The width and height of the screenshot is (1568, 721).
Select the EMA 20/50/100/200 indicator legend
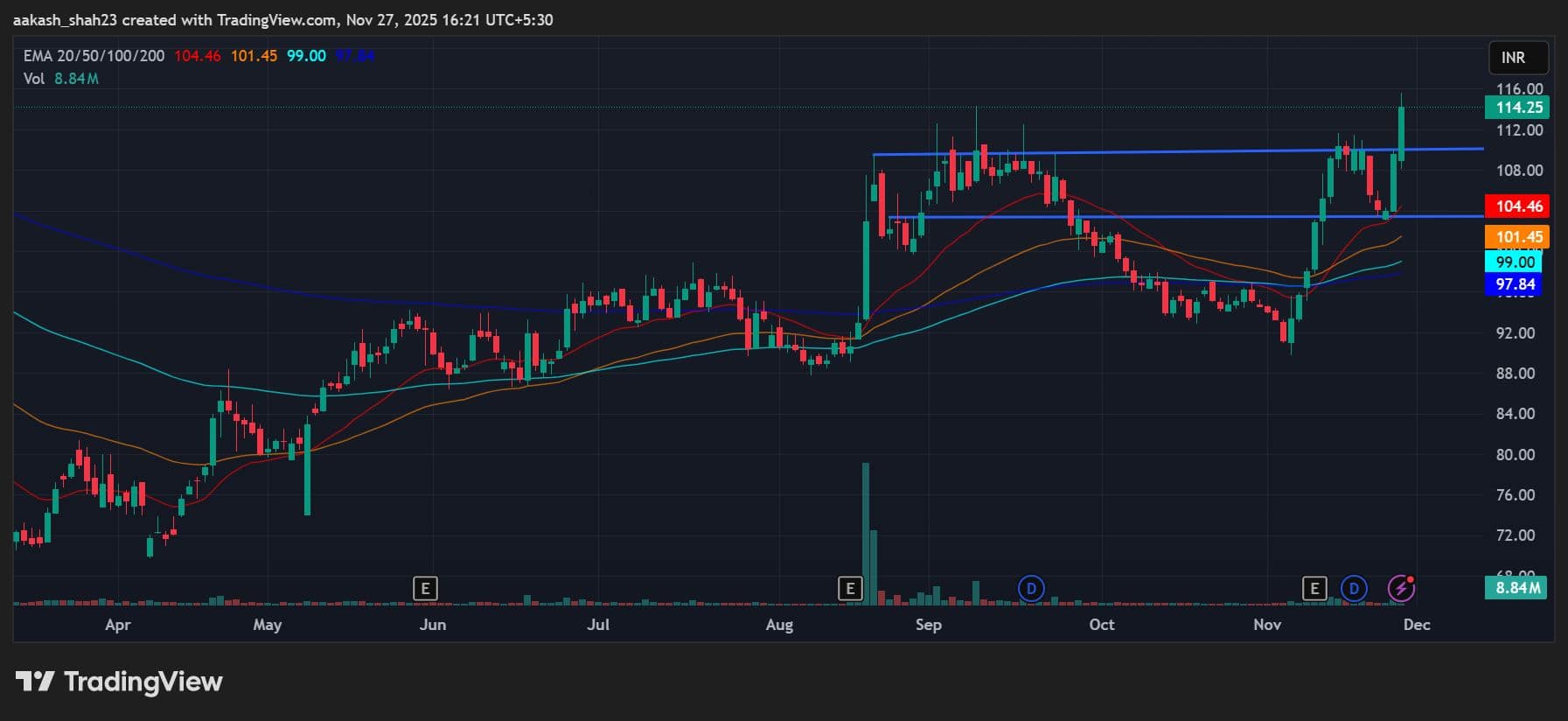pos(94,56)
